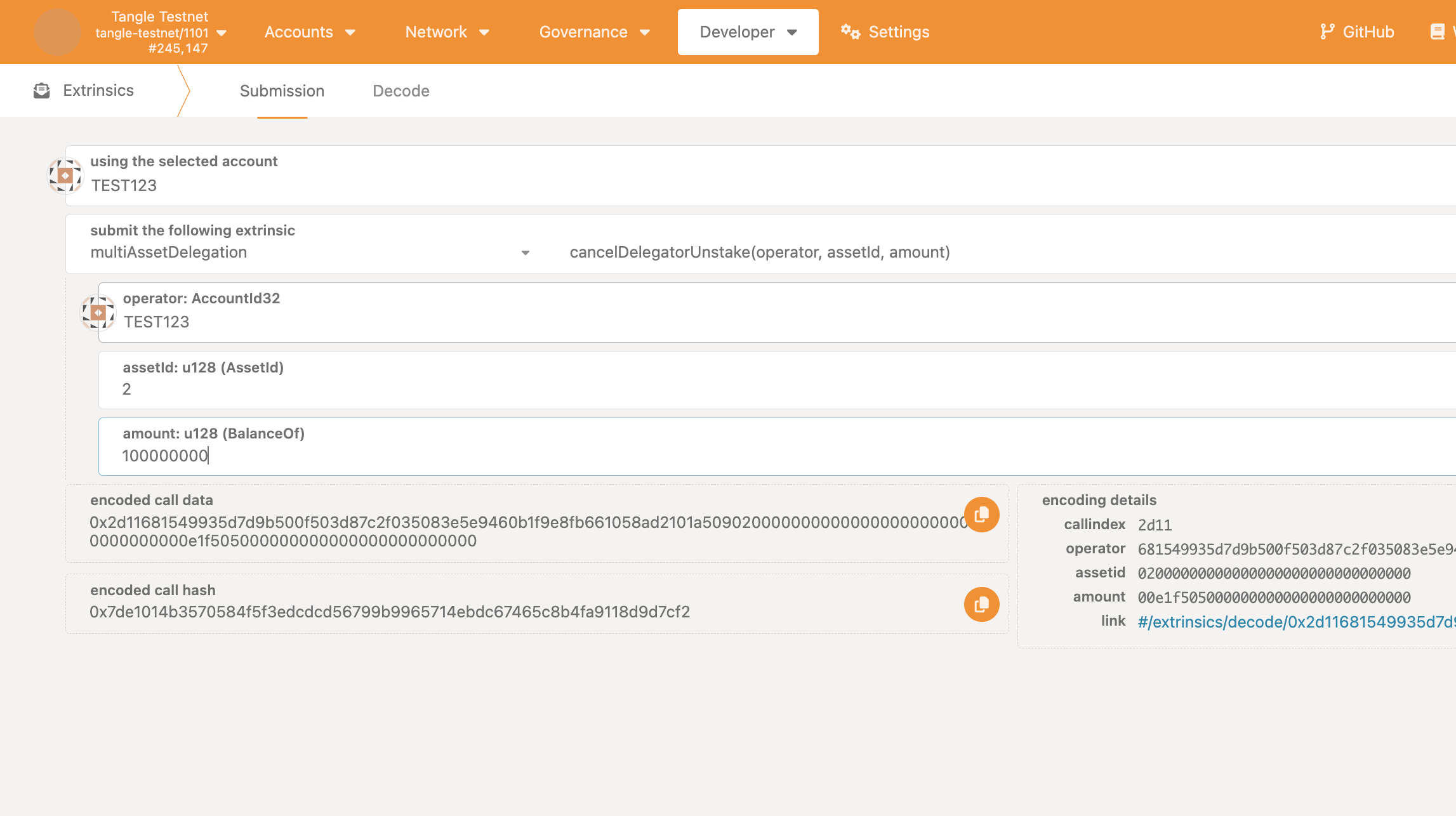
Task: Open GitHub from the top bar
Action: pyautogui.click(x=1357, y=31)
